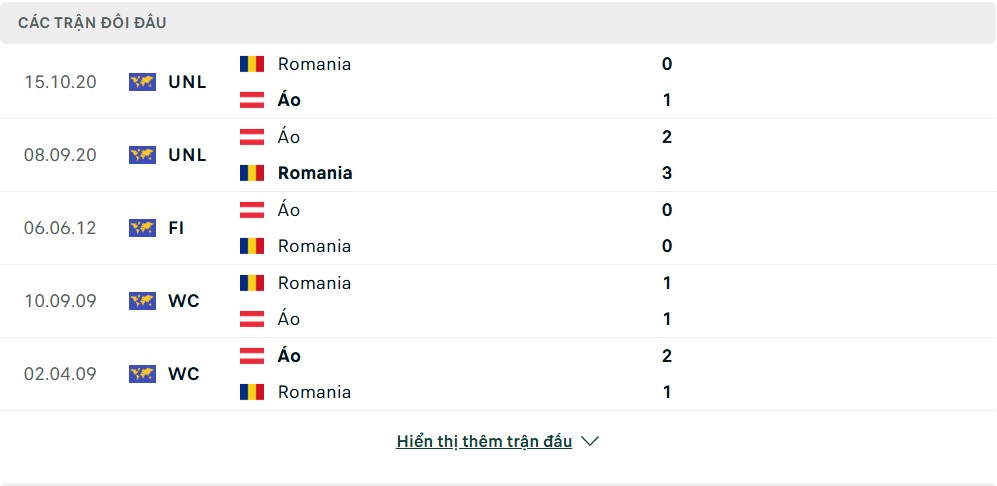Click Romania flag in the 06.06.12 match

pyautogui.click(x=252, y=246)
